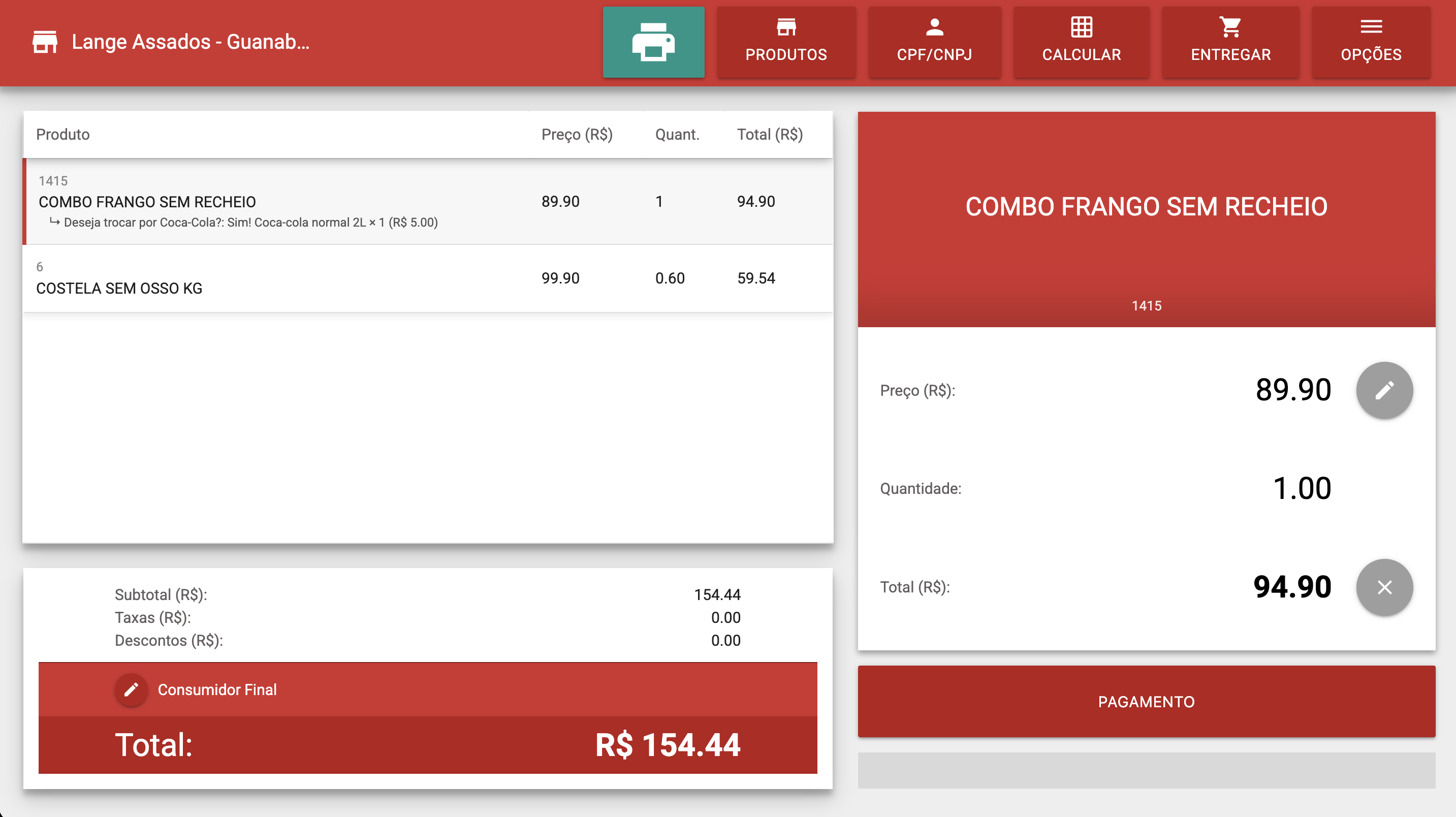Open the Opções hamburger menu
This screenshot has height=817, width=1456.
1371,25
